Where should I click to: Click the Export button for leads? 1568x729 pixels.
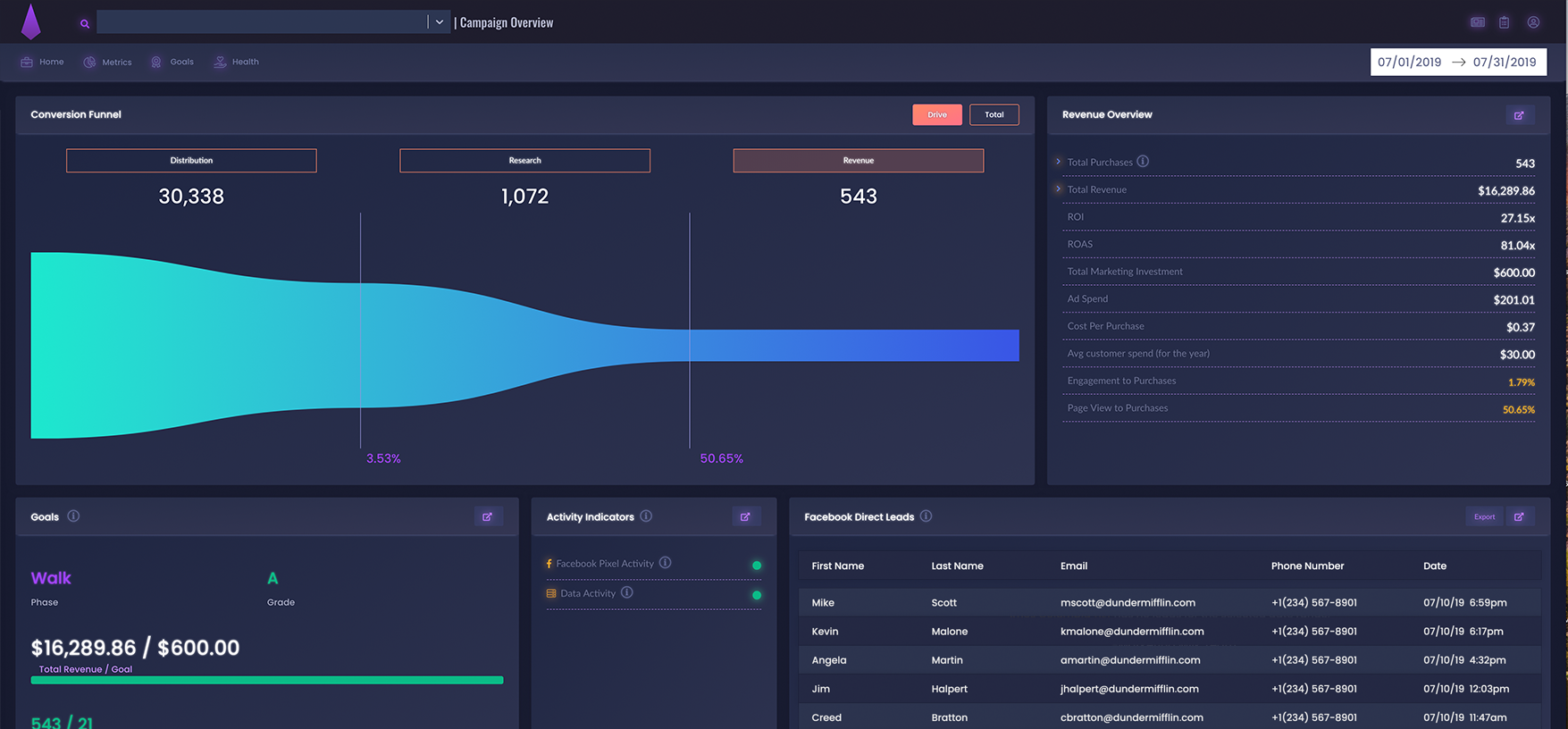tap(1485, 516)
